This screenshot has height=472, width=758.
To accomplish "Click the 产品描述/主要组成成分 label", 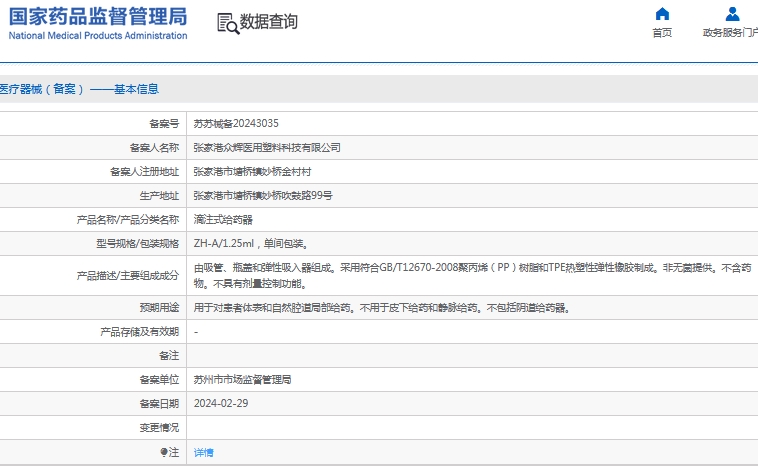I will click(128, 276).
